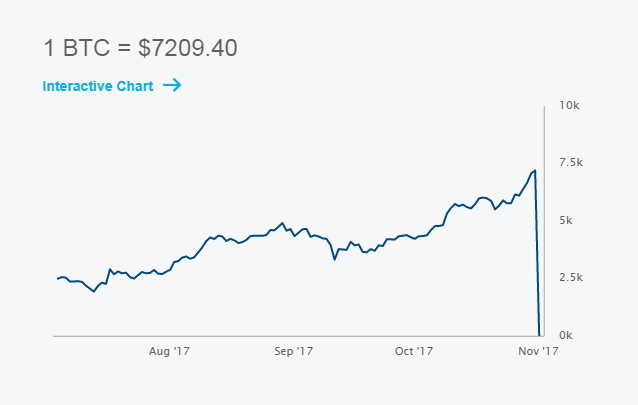638x405 pixels.
Task: Click the vertical y-axis line on the right
Action: [x=544, y=220]
